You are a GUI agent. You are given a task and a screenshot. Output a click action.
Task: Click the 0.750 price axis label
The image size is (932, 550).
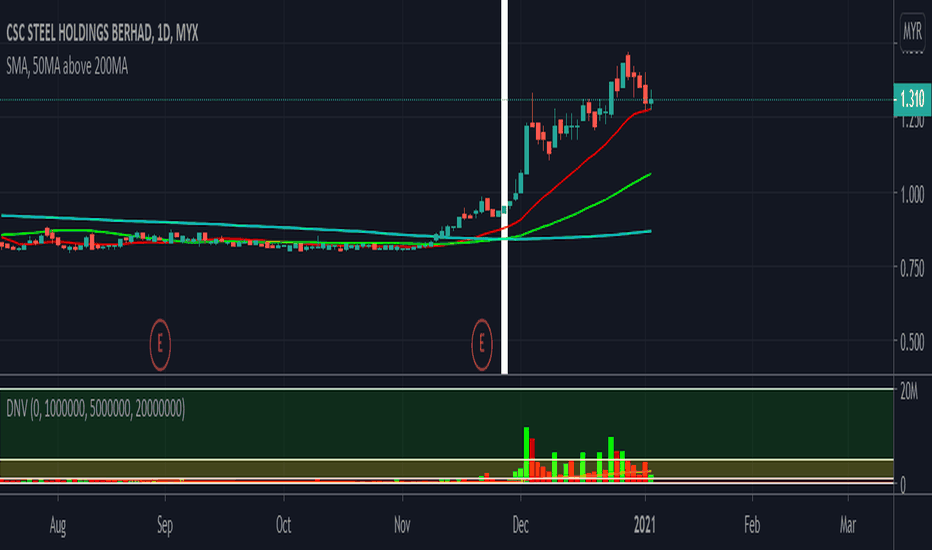912,268
